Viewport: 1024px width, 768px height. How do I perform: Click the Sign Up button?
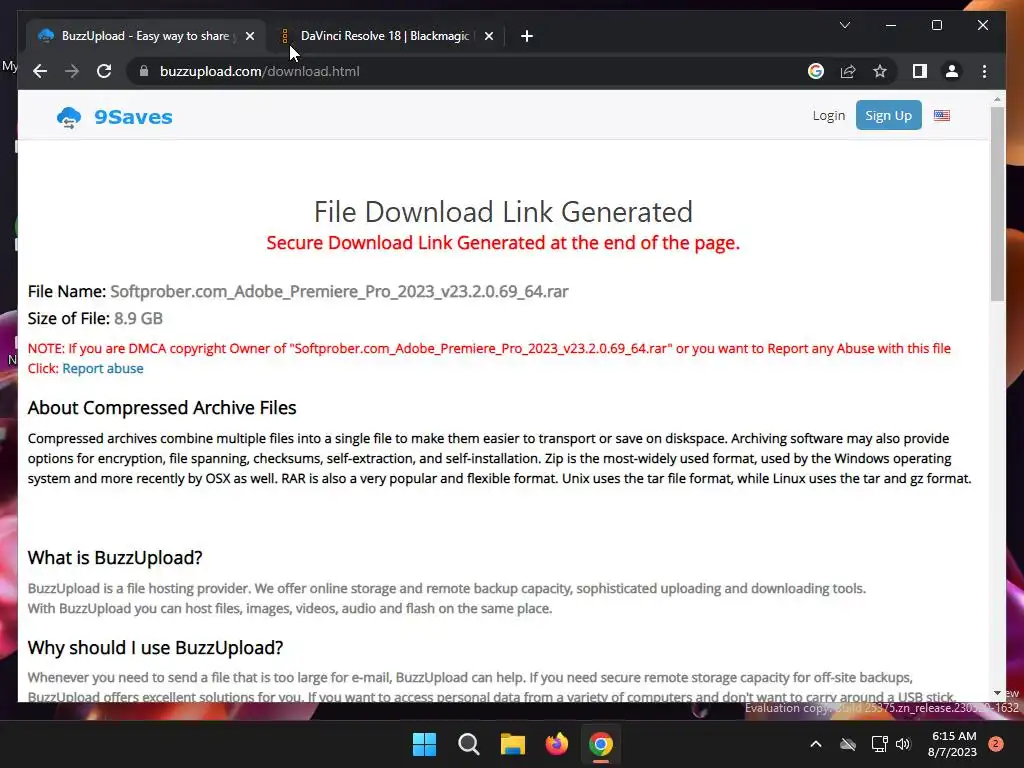(888, 116)
